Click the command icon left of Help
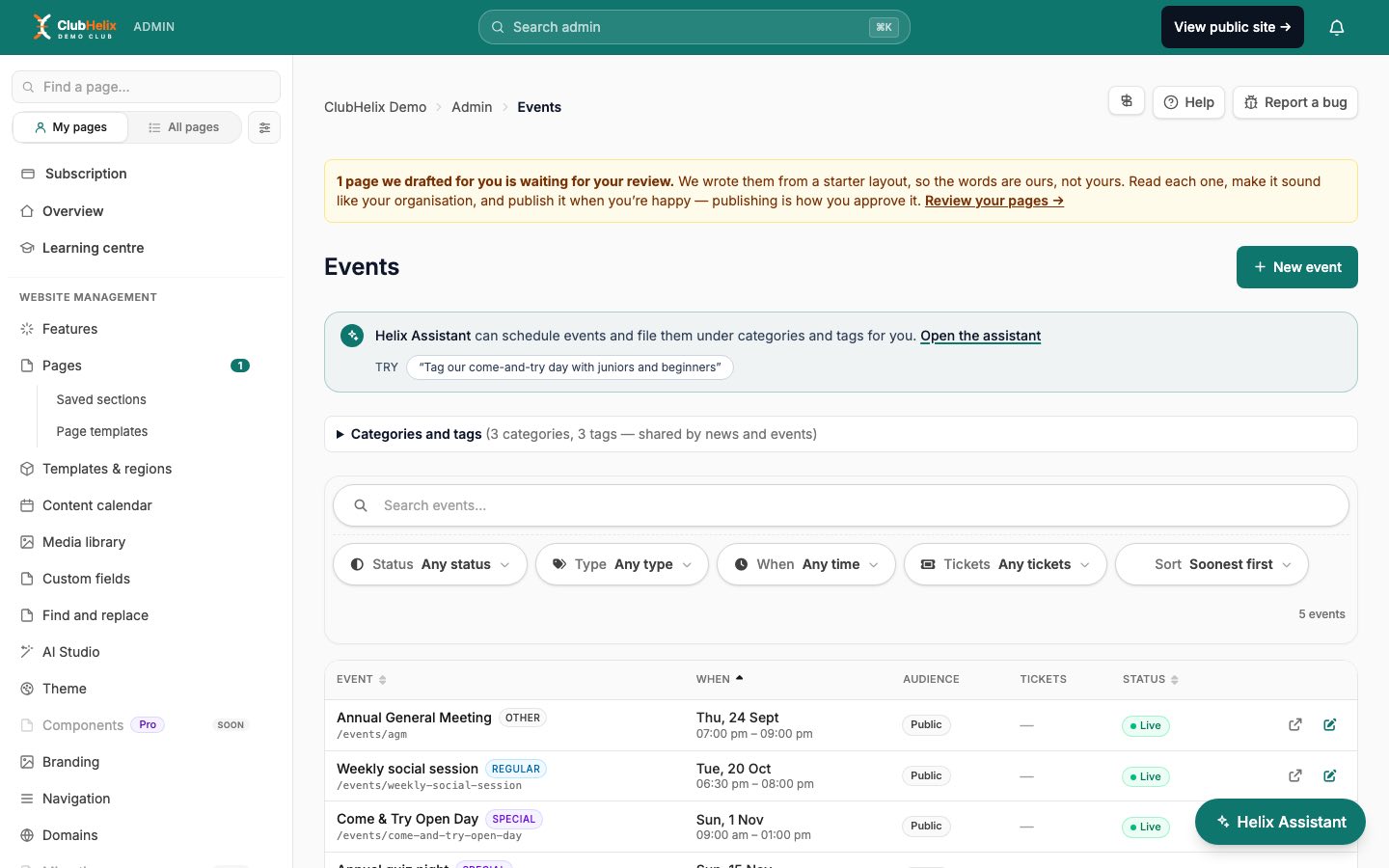1389x868 pixels. pos(1127,101)
